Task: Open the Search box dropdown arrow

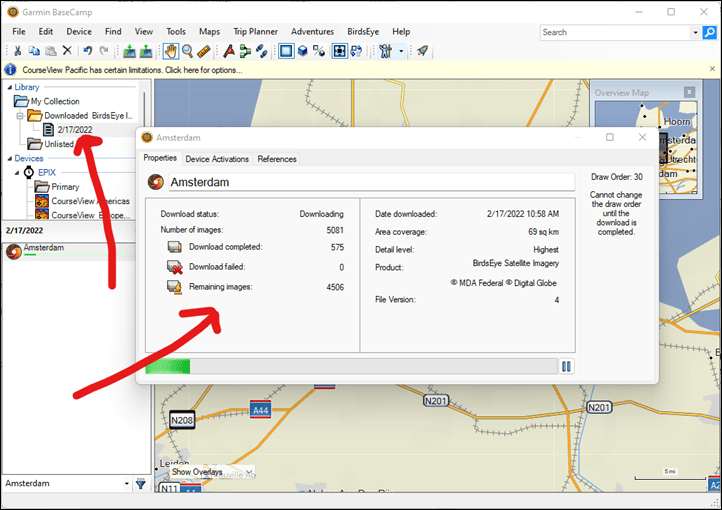Action: (695, 32)
